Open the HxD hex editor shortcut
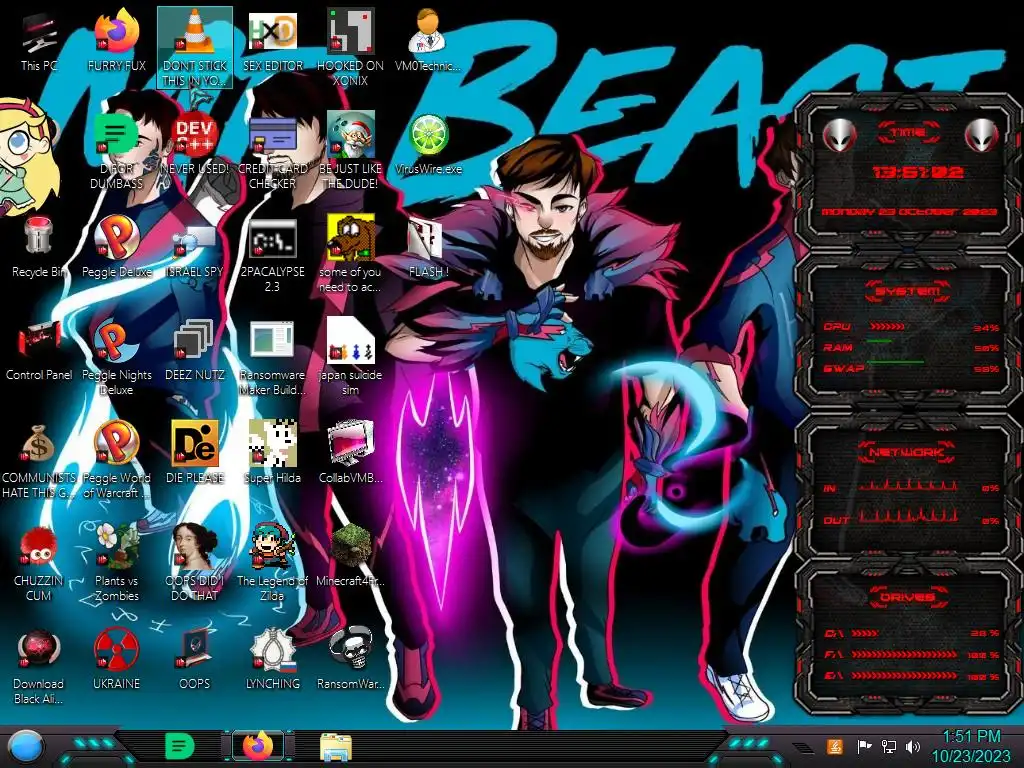 tap(272, 42)
